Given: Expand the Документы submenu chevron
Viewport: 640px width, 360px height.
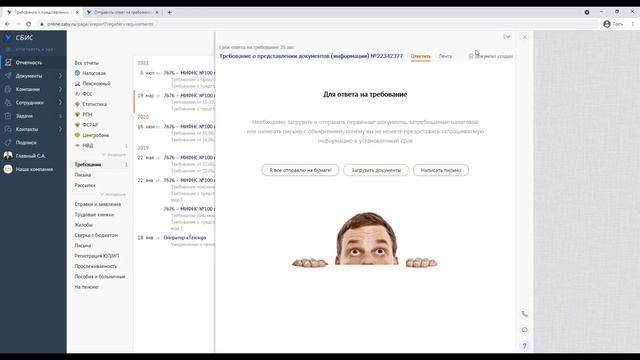Looking at the screenshot, I should tap(60, 76).
